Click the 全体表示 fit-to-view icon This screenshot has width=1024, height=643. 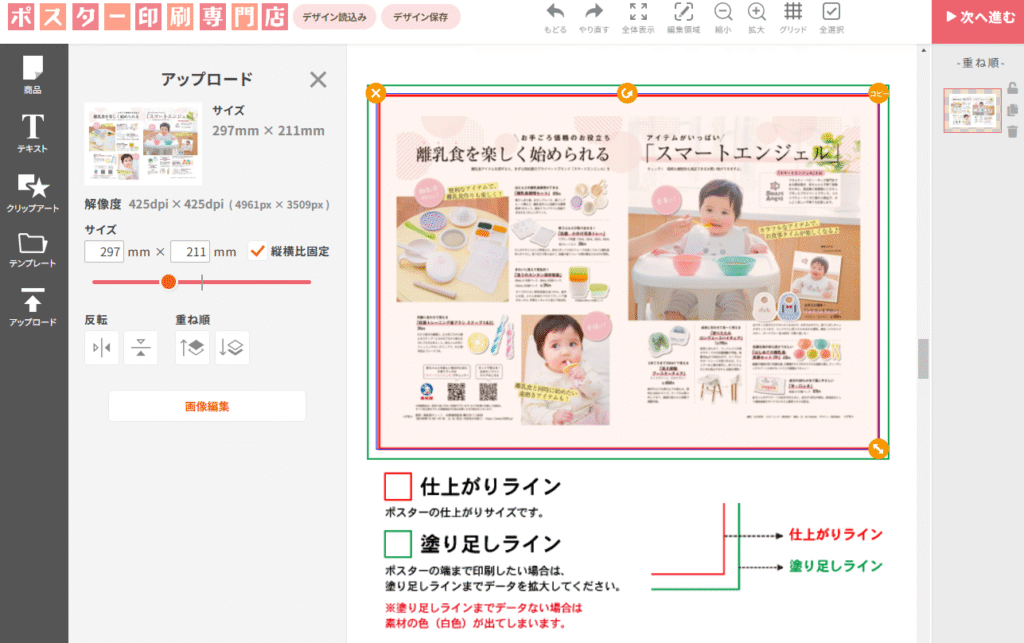coord(638,18)
